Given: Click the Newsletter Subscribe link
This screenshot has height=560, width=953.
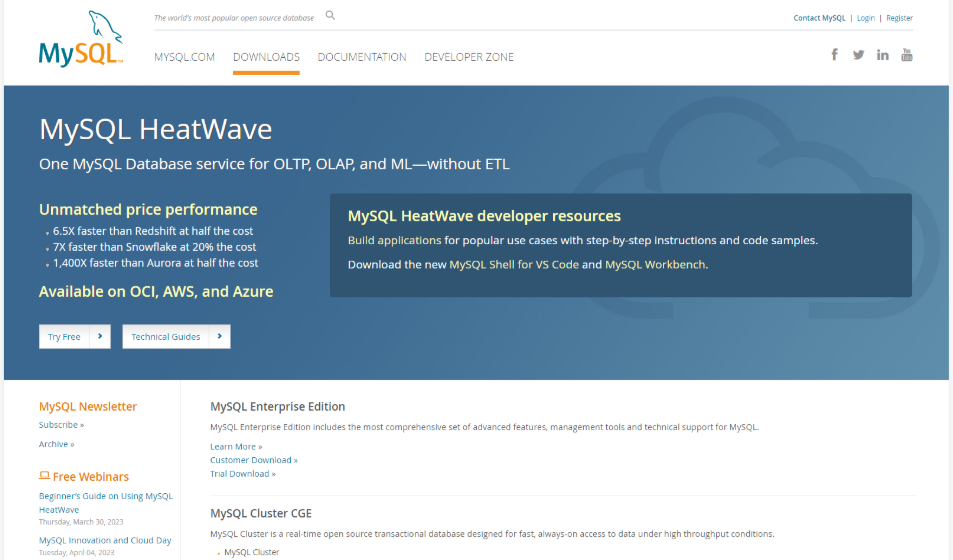Looking at the screenshot, I should click(x=57, y=425).
